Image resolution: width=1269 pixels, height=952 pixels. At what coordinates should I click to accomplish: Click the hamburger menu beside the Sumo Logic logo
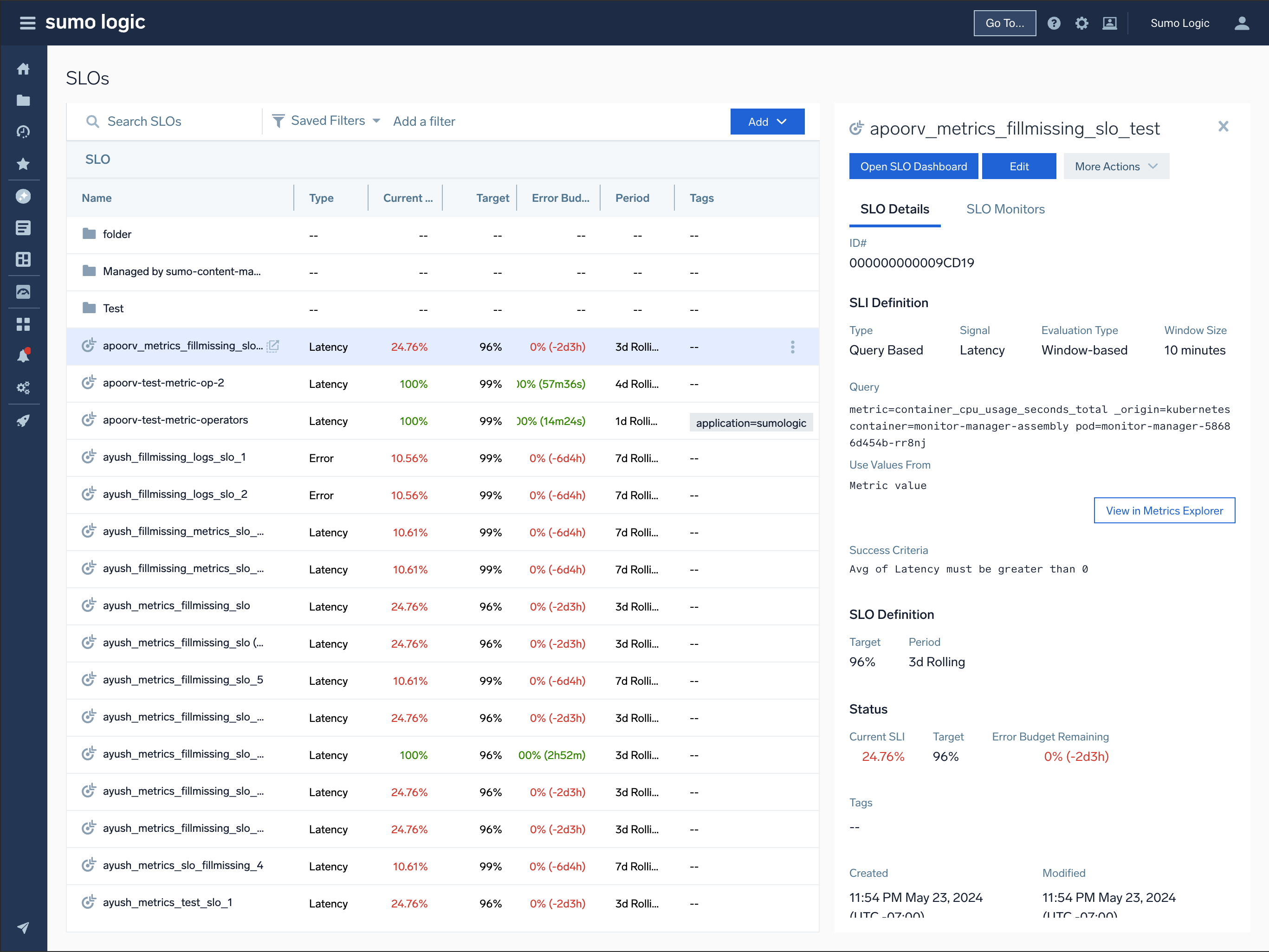click(27, 23)
